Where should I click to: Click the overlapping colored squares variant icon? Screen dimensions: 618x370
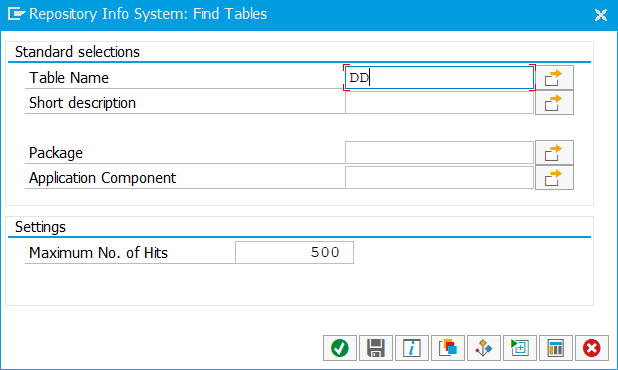coord(448,348)
